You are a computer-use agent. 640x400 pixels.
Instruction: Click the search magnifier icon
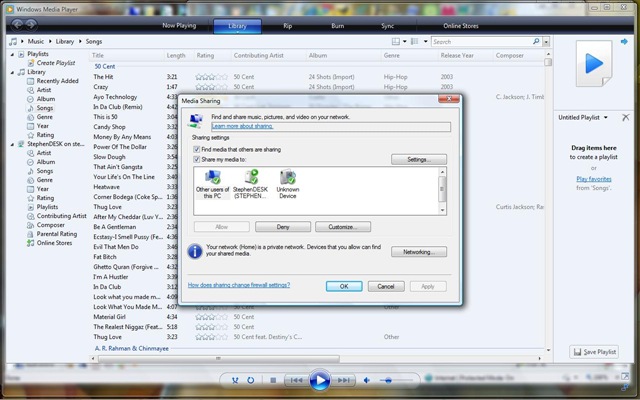point(536,41)
